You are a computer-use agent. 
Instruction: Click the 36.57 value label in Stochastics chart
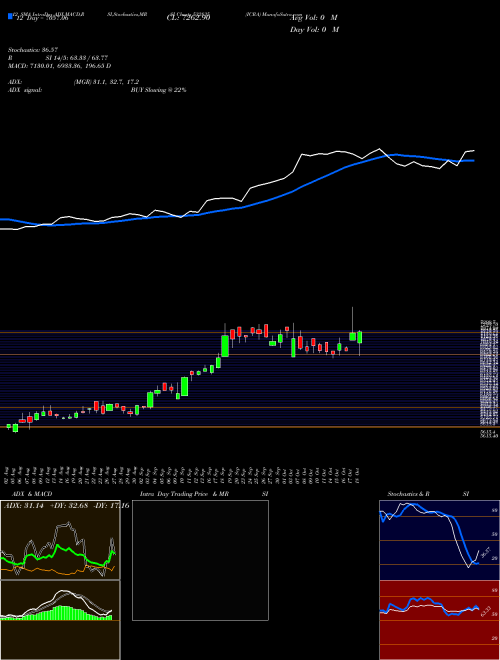point(486,553)
